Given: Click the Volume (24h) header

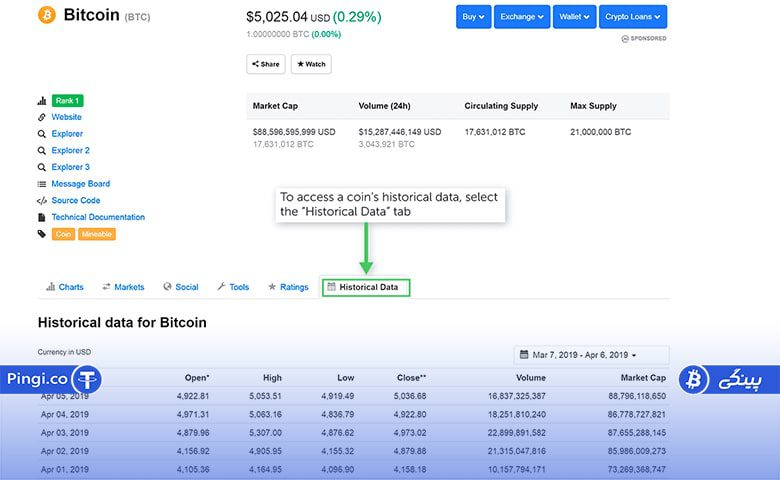Looking at the screenshot, I should pyautogui.click(x=385, y=106).
